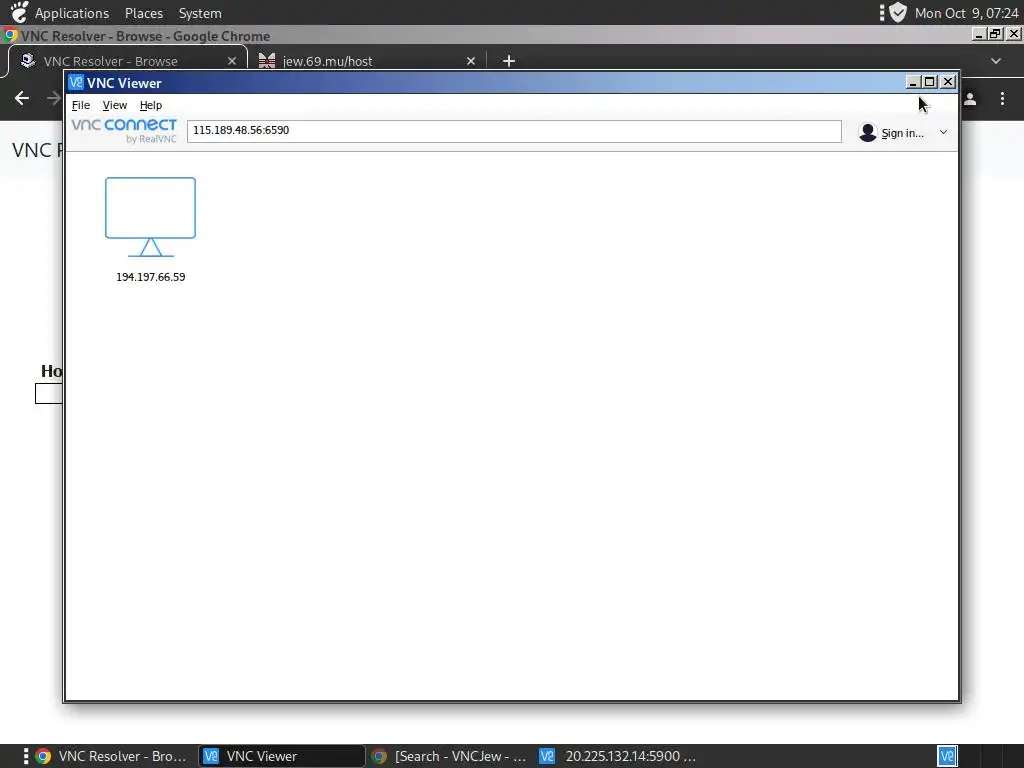The image size is (1024, 768).
Task: Open Chrome three-dot menu
Action: point(1002,99)
